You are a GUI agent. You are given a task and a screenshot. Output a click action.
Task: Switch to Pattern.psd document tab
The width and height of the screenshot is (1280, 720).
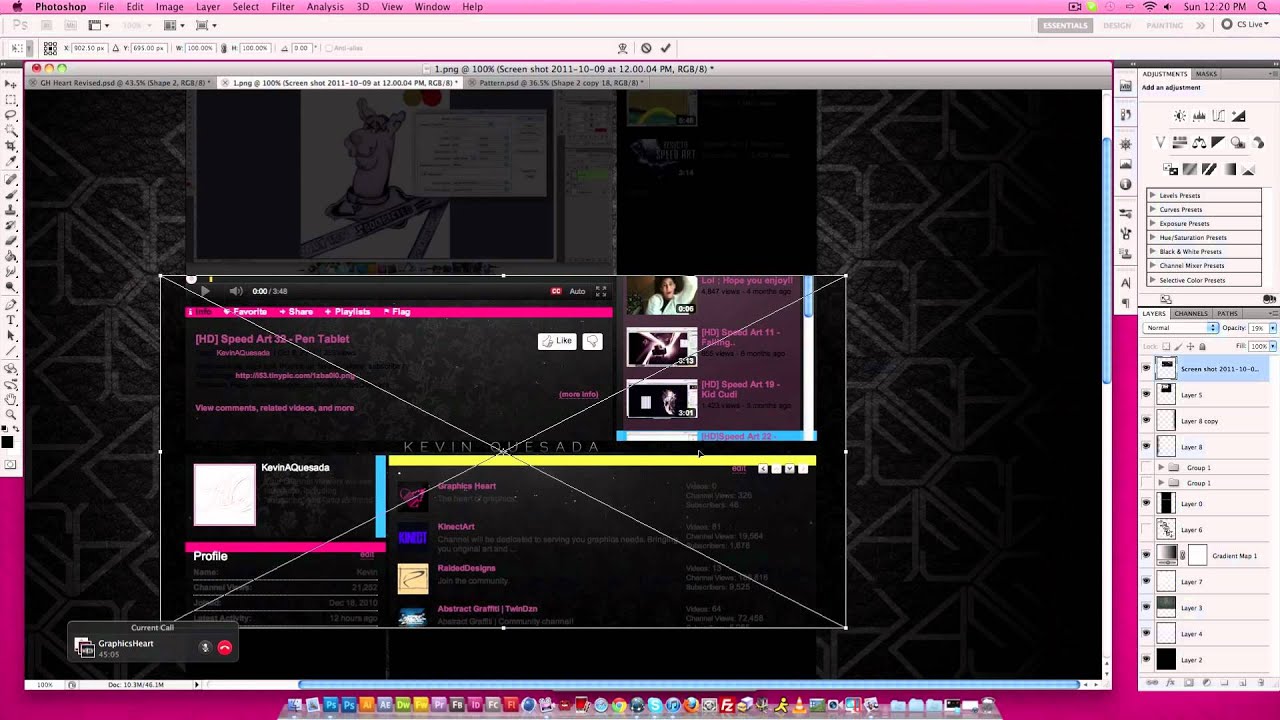click(x=557, y=83)
